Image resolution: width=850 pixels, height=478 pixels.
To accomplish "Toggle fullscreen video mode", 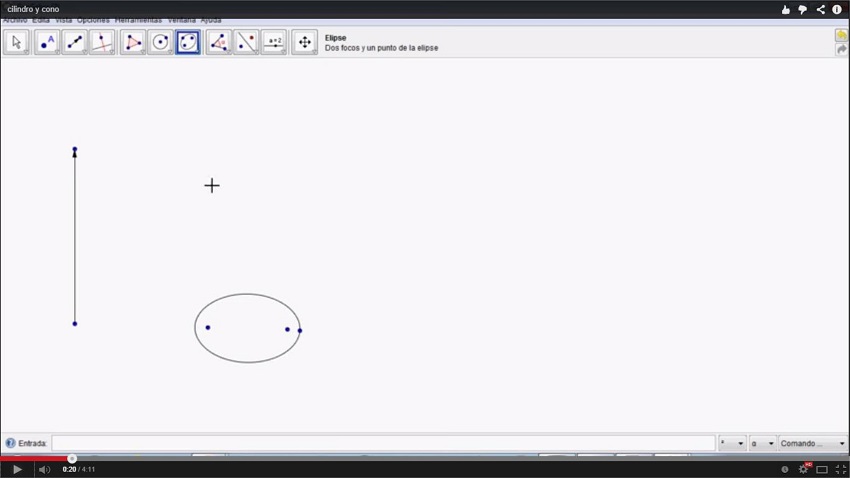I will (840, 469).
